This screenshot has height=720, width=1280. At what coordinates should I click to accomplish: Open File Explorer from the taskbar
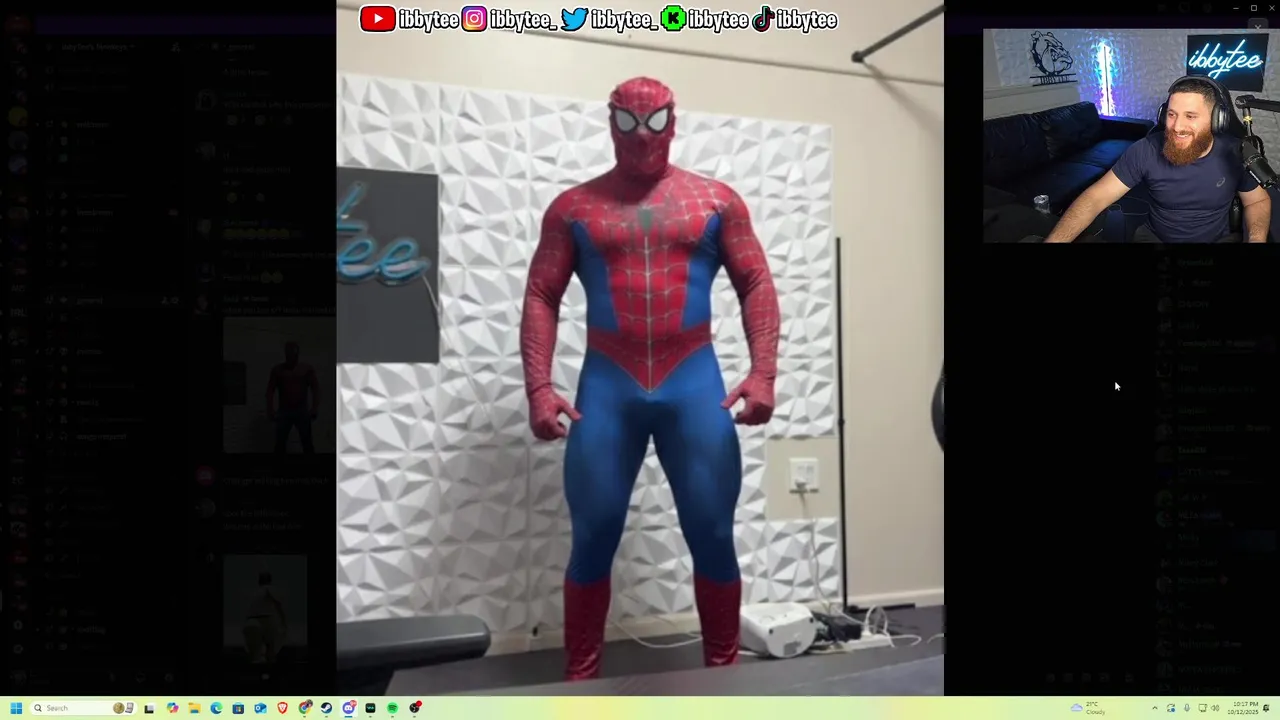(194, 708)
